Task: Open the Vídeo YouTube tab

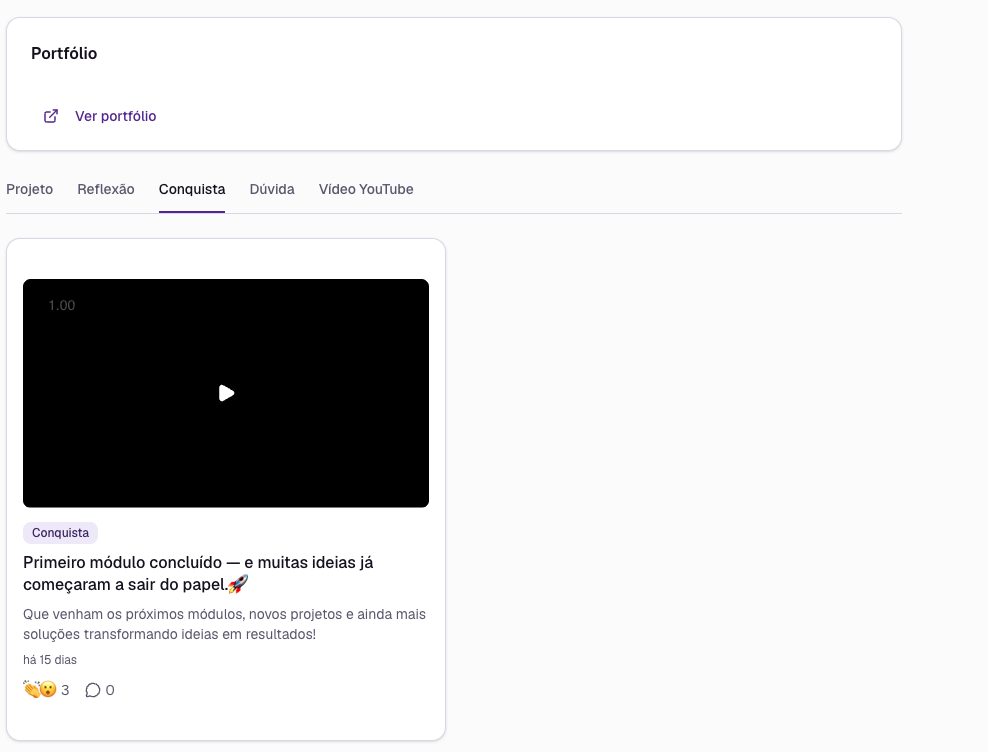Action: pyautogui.click(x=366, y=189)
